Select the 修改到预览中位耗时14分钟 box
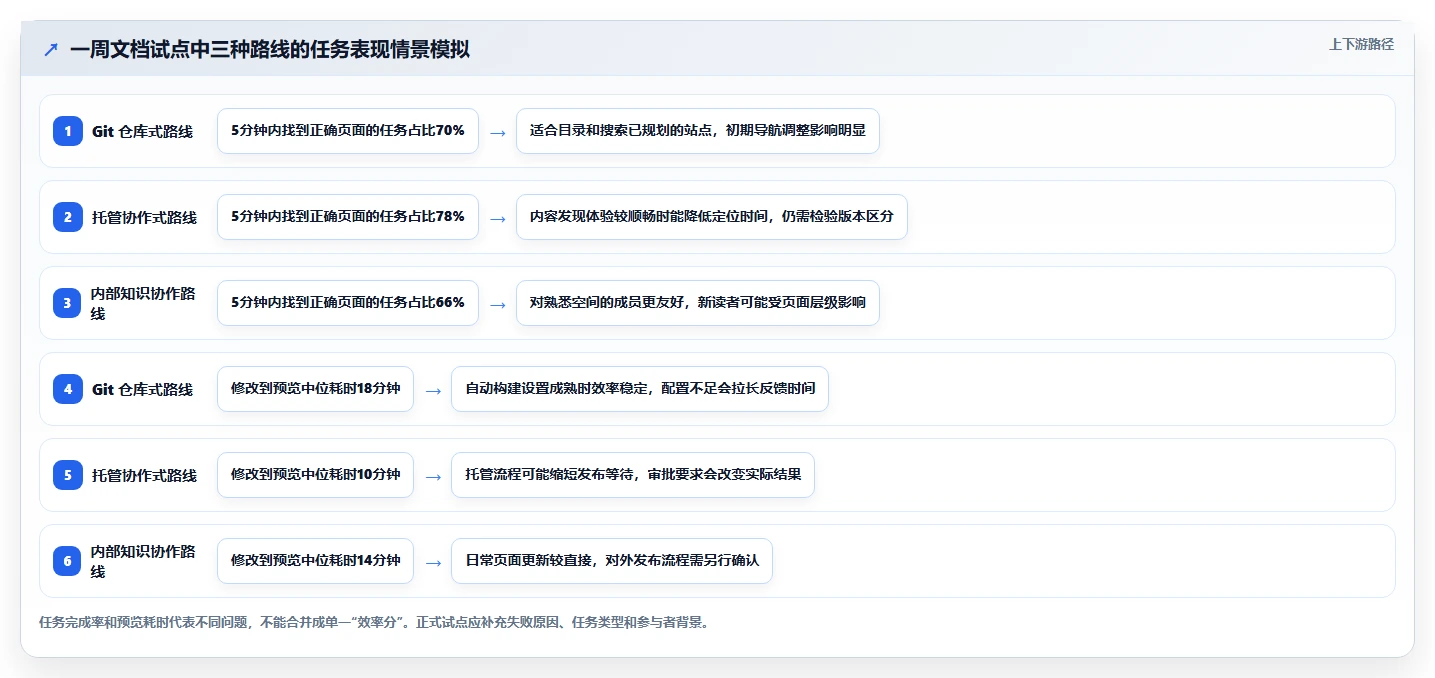 click(x=315, y=561)
